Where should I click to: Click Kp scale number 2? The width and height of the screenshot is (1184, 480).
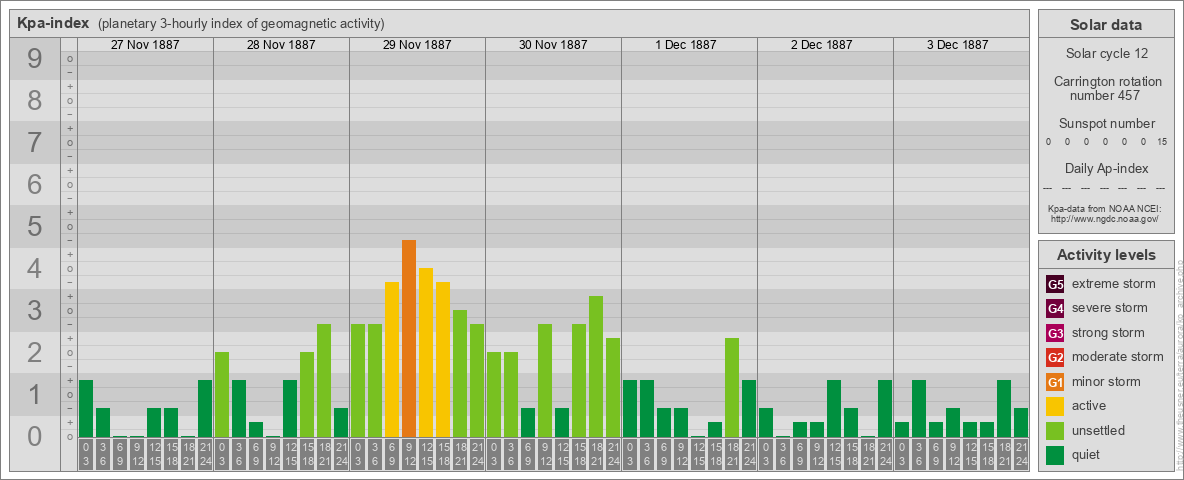pyautogui.click(x=34, y=352)
